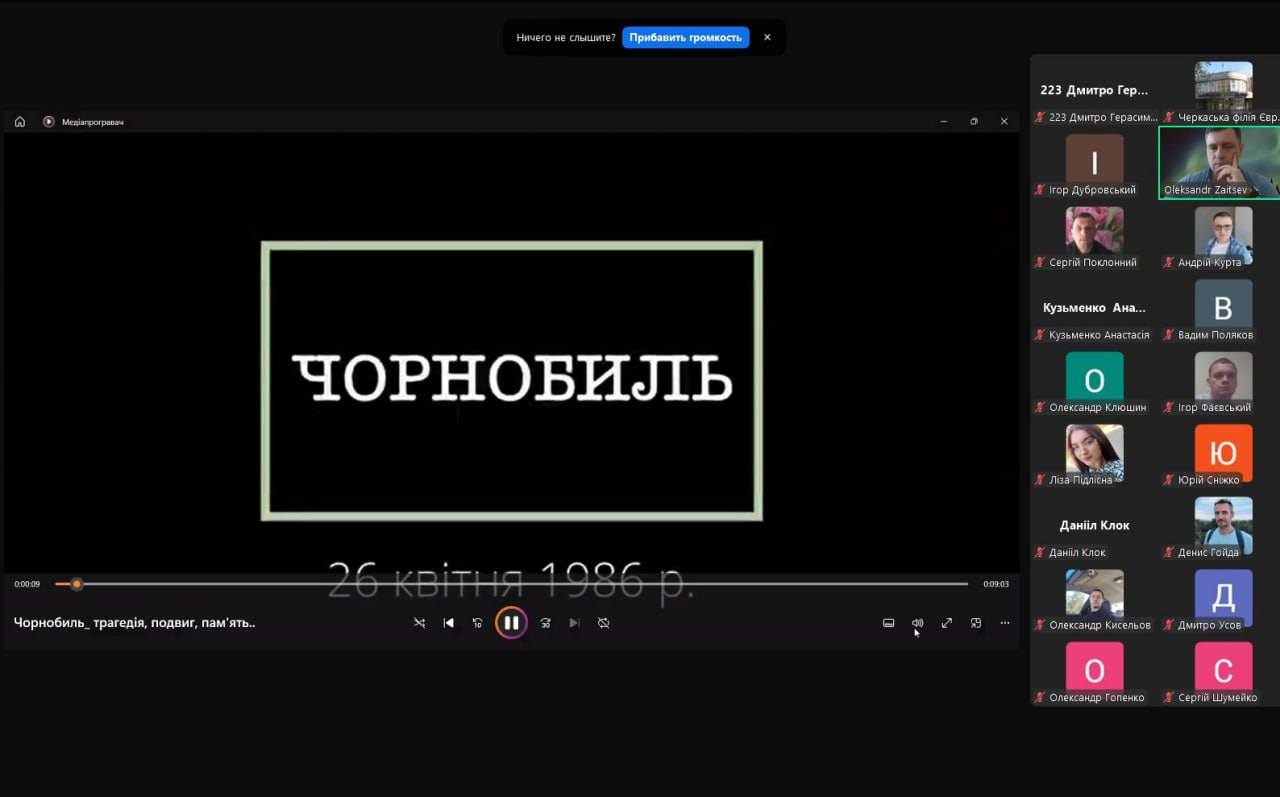Click the video title "Чорнобиль_ трагедія, подвиг, пам'ять"
The image size is (1280, 797).
(x=135, y=622)
